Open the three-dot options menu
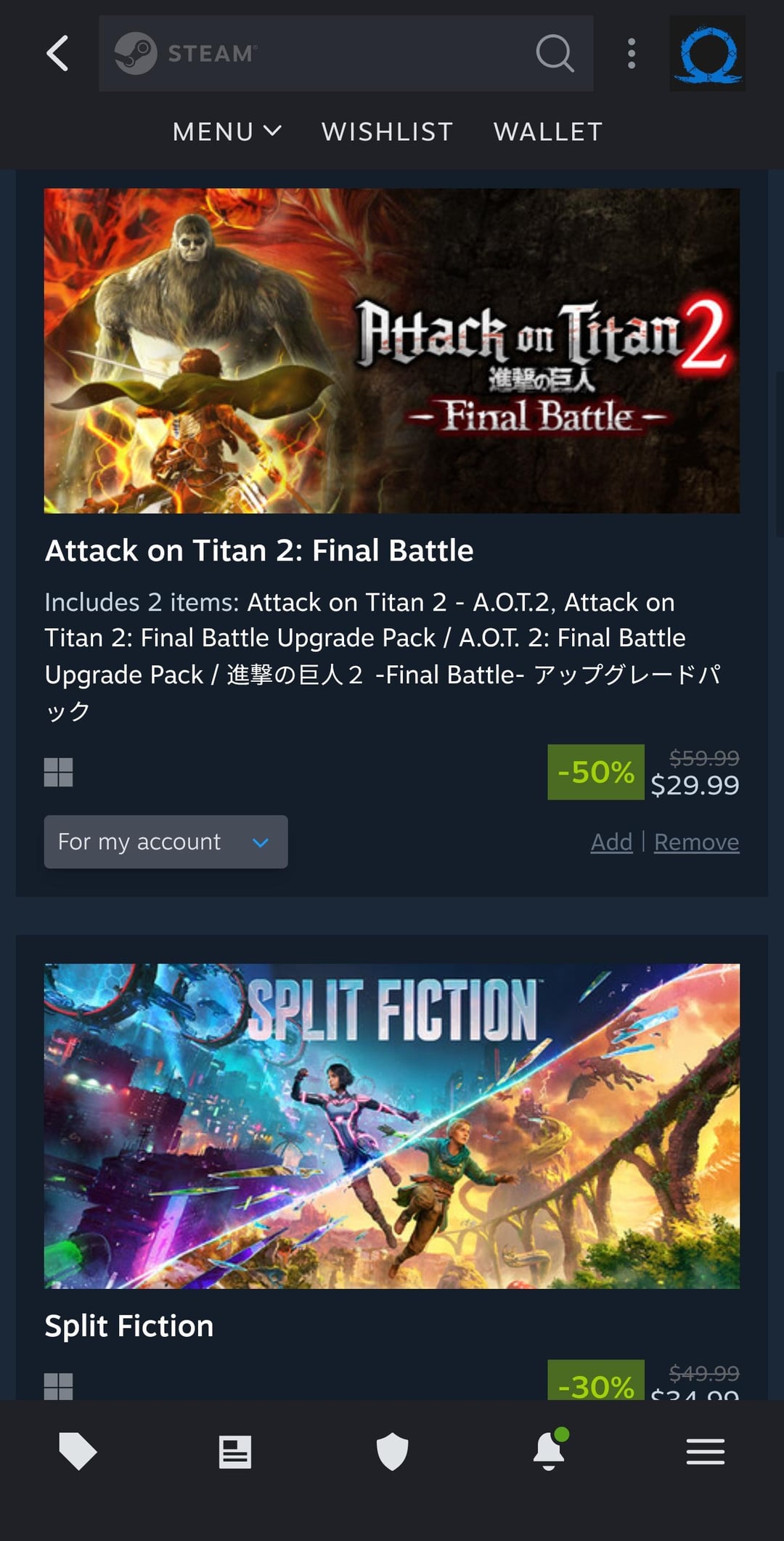 [x=632, y=53]
